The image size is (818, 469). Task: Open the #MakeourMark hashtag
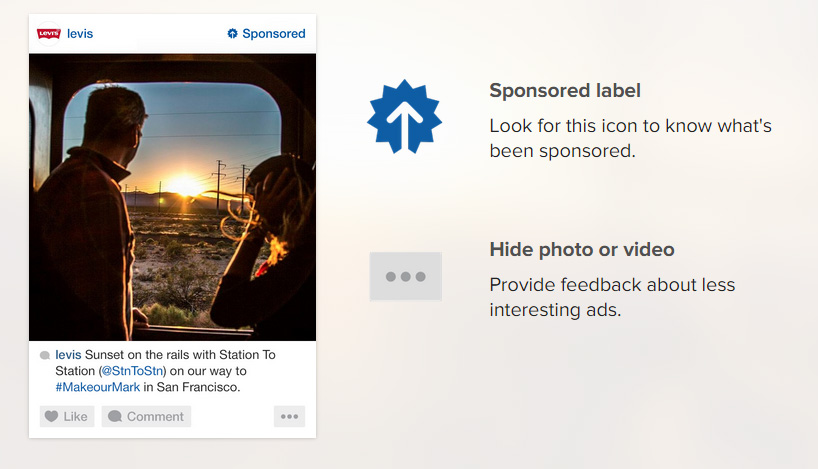pyautogui.click(x=97, y=387)
